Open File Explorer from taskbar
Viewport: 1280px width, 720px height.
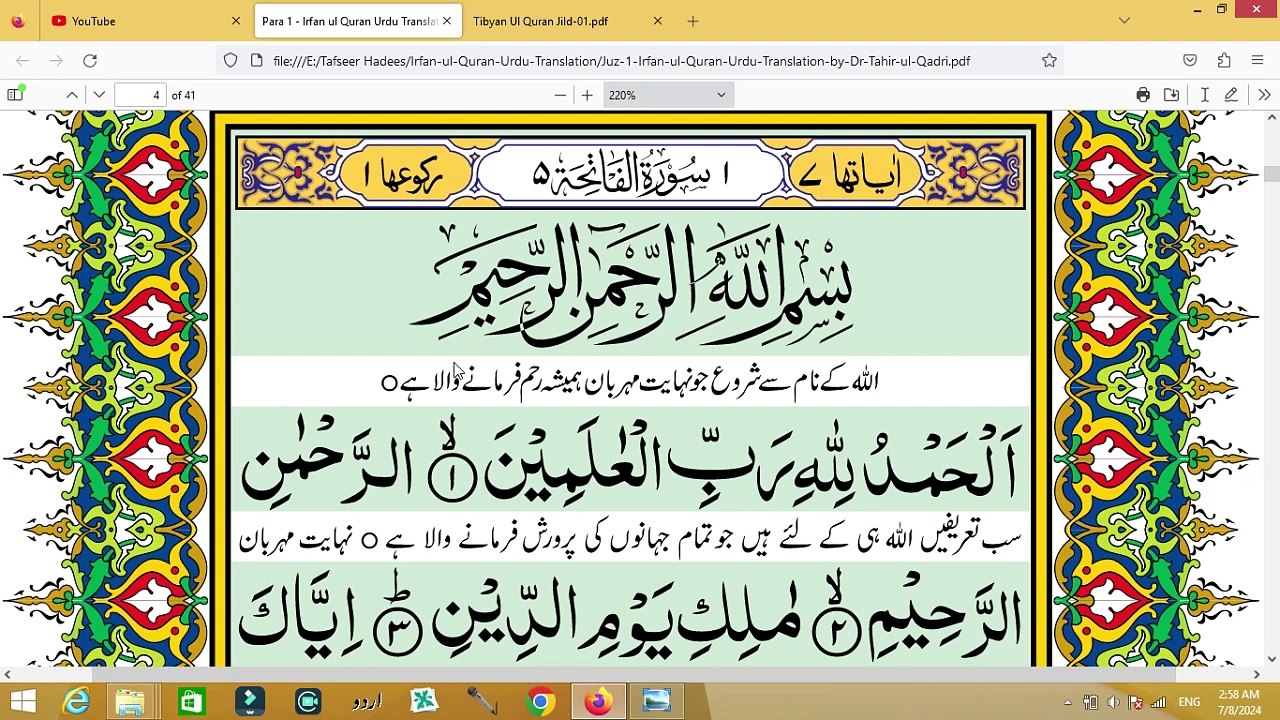tap(130, 702)
